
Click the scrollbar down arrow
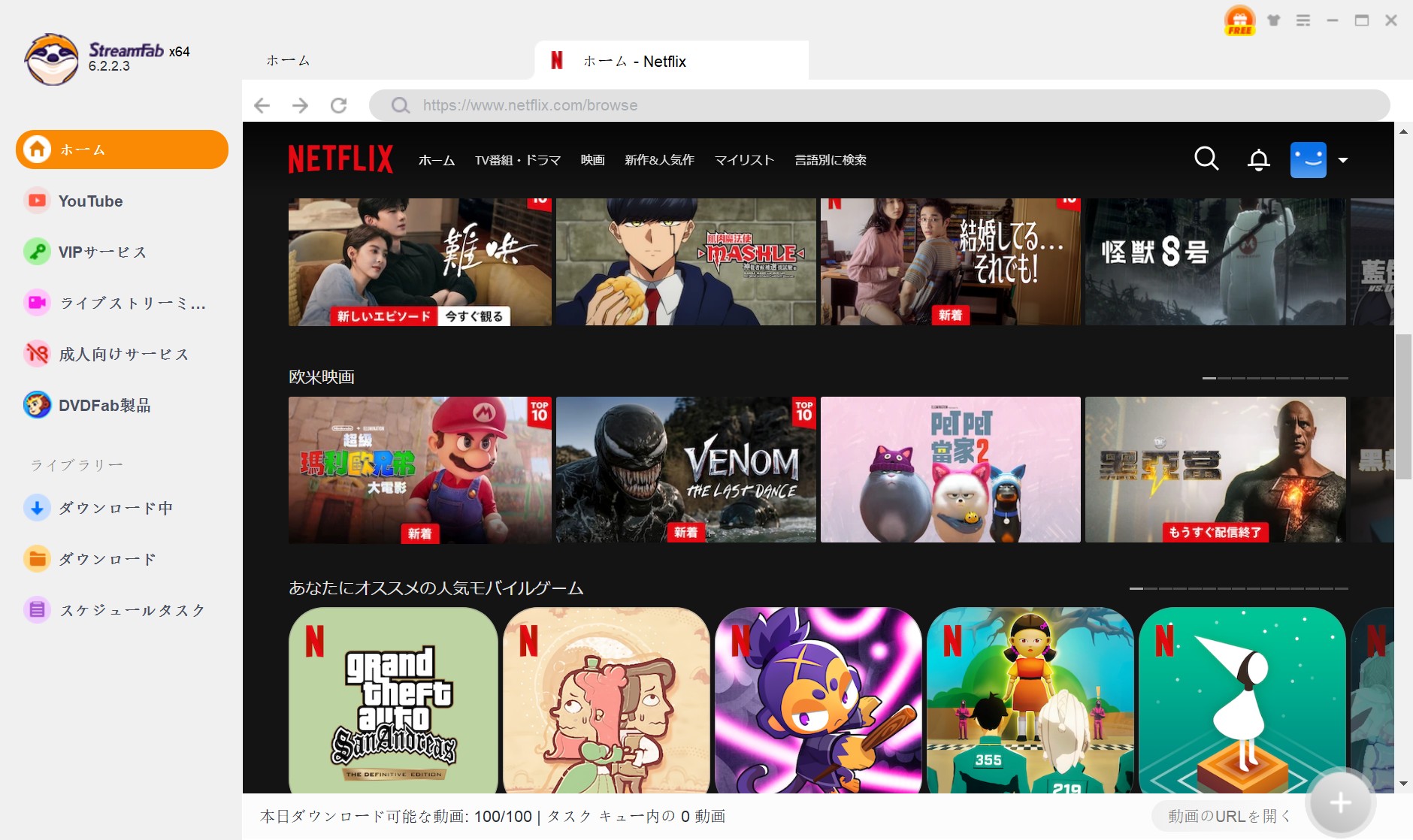[x=1403, y=784]
